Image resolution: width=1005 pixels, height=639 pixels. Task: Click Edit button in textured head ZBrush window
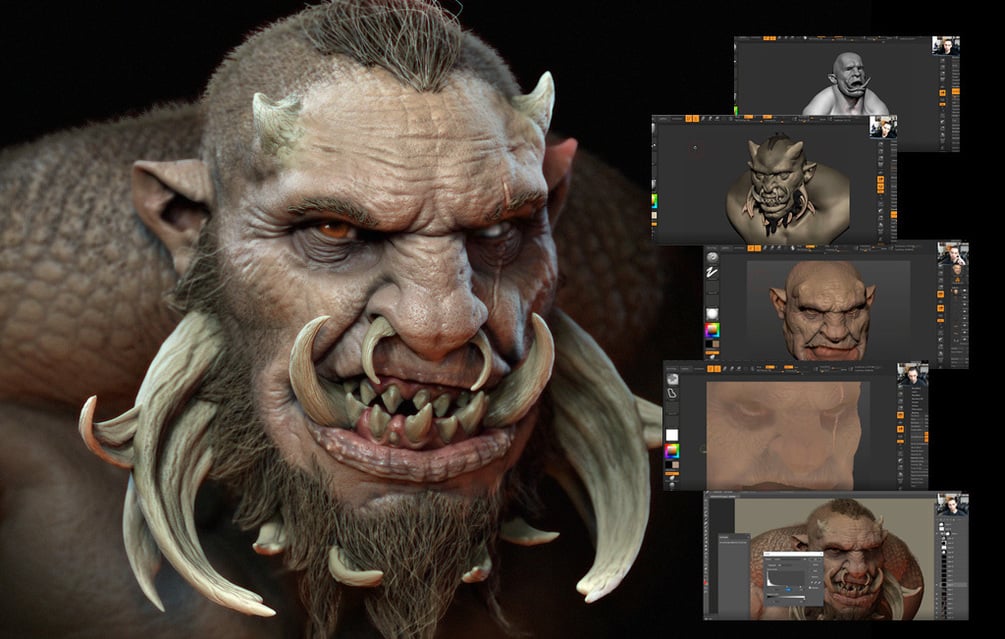751,248
